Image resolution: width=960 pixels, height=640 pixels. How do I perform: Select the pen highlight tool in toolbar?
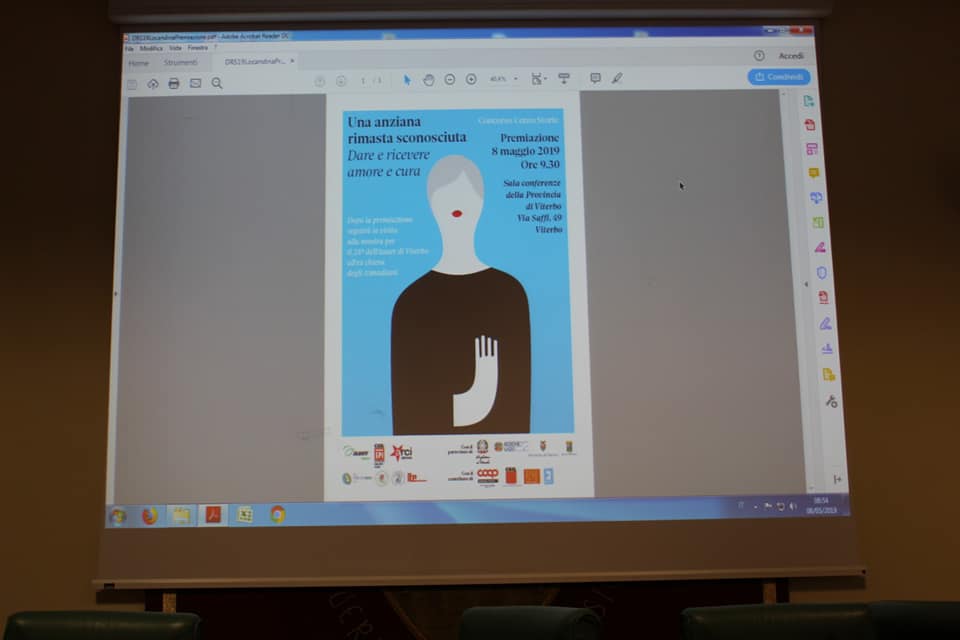pos(617,78)
